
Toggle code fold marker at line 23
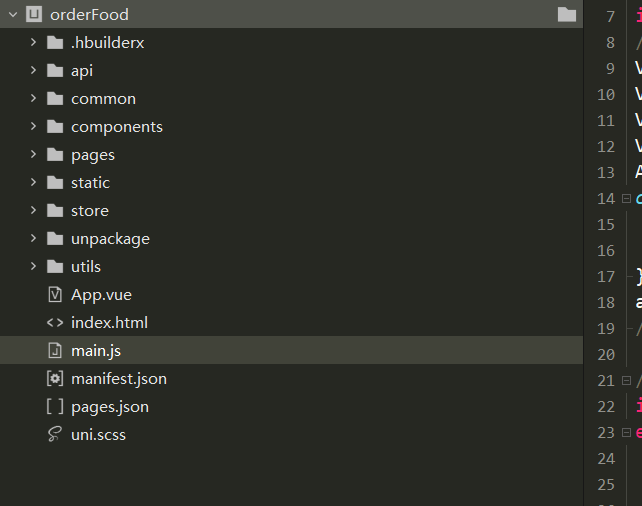(626, 433)
